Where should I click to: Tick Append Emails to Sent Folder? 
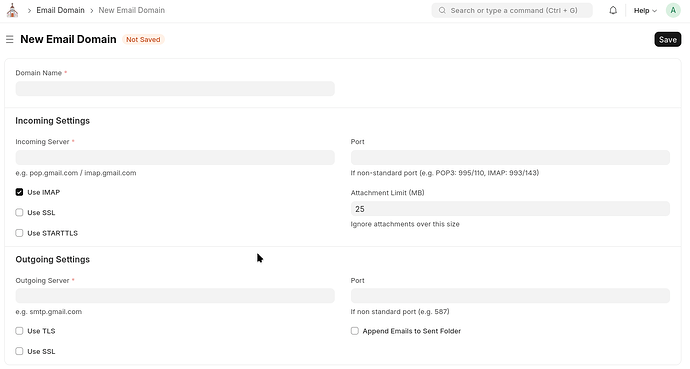point(355,331)
